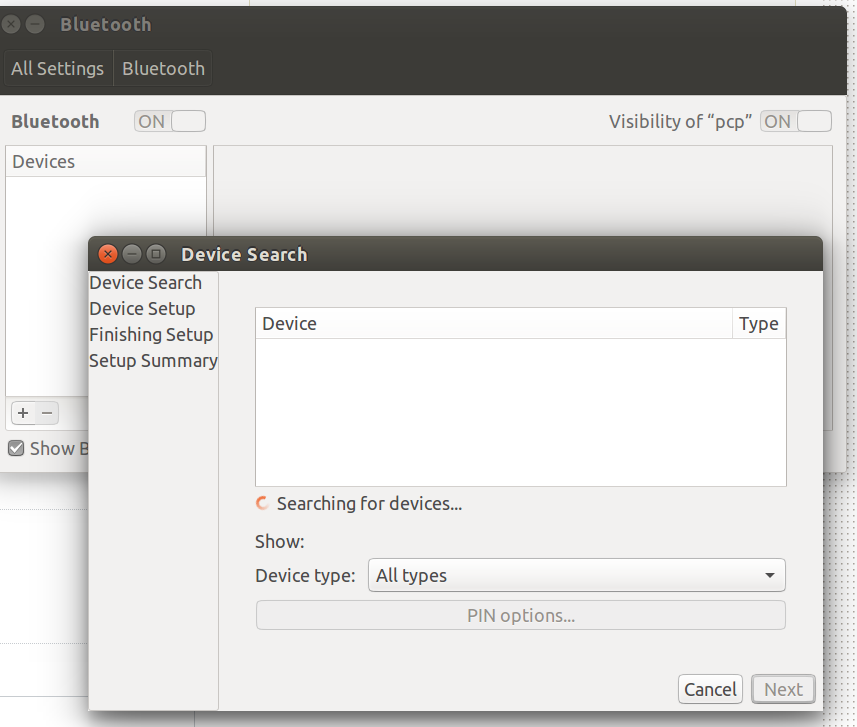Image resolution: width=857 pixels, height=727 pixels.
Task: Go back to All Settings
Action: pos(57,69)
